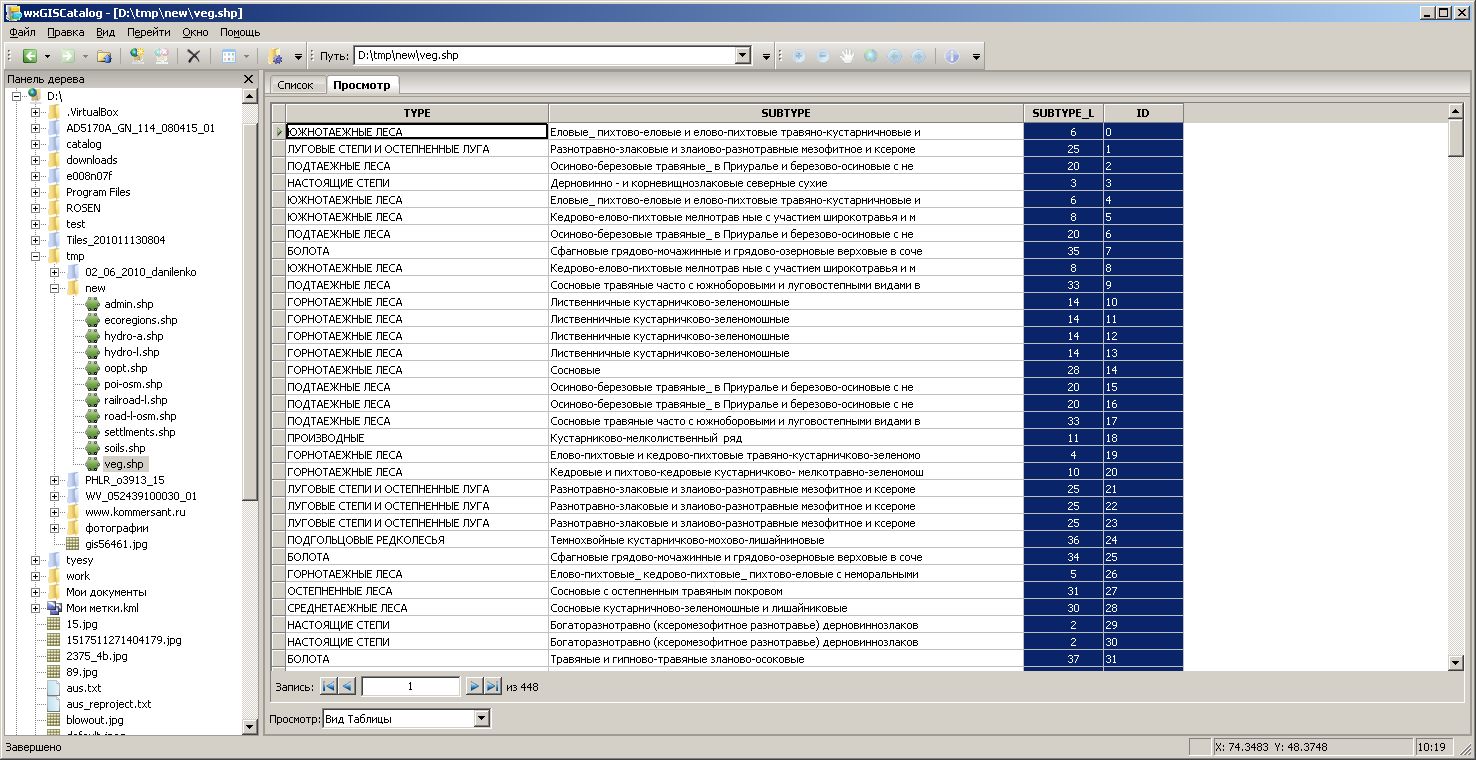The image size is (1476, 760).
Task: Click the black X delete icon
Action: [194, 56]
